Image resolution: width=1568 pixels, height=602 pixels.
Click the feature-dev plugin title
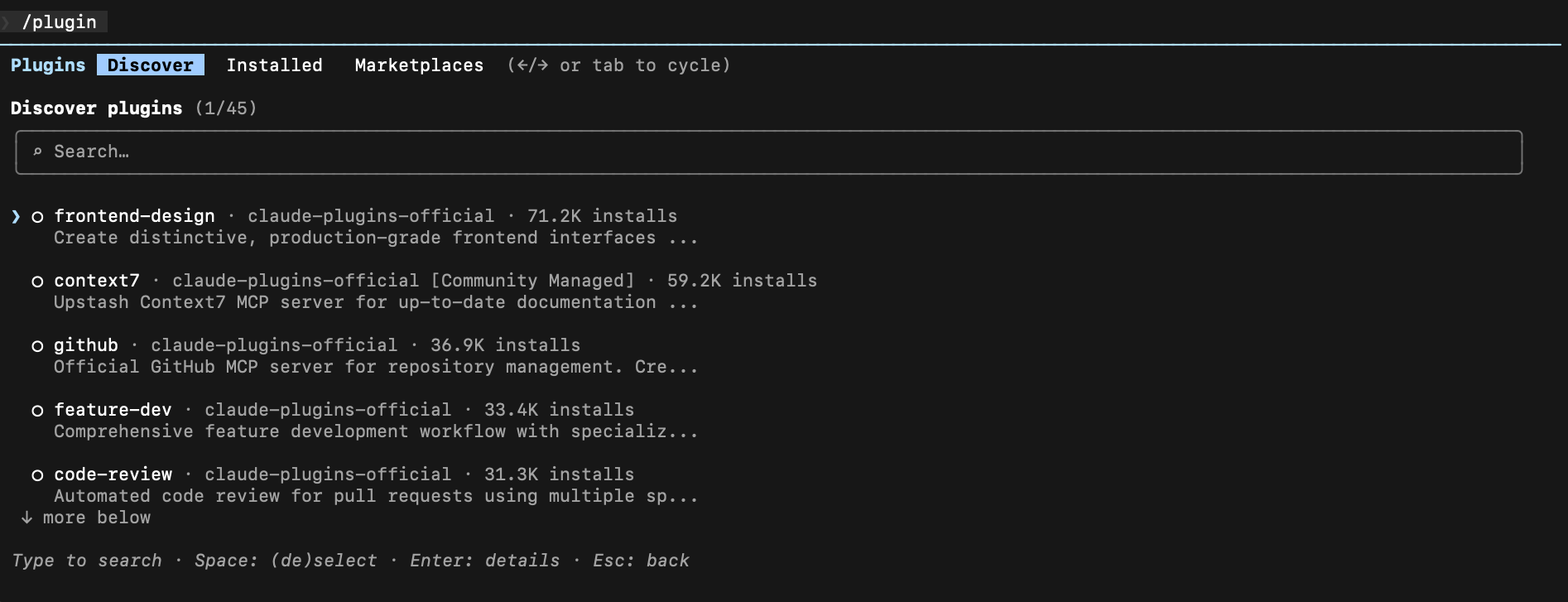(x=113, y=410)
